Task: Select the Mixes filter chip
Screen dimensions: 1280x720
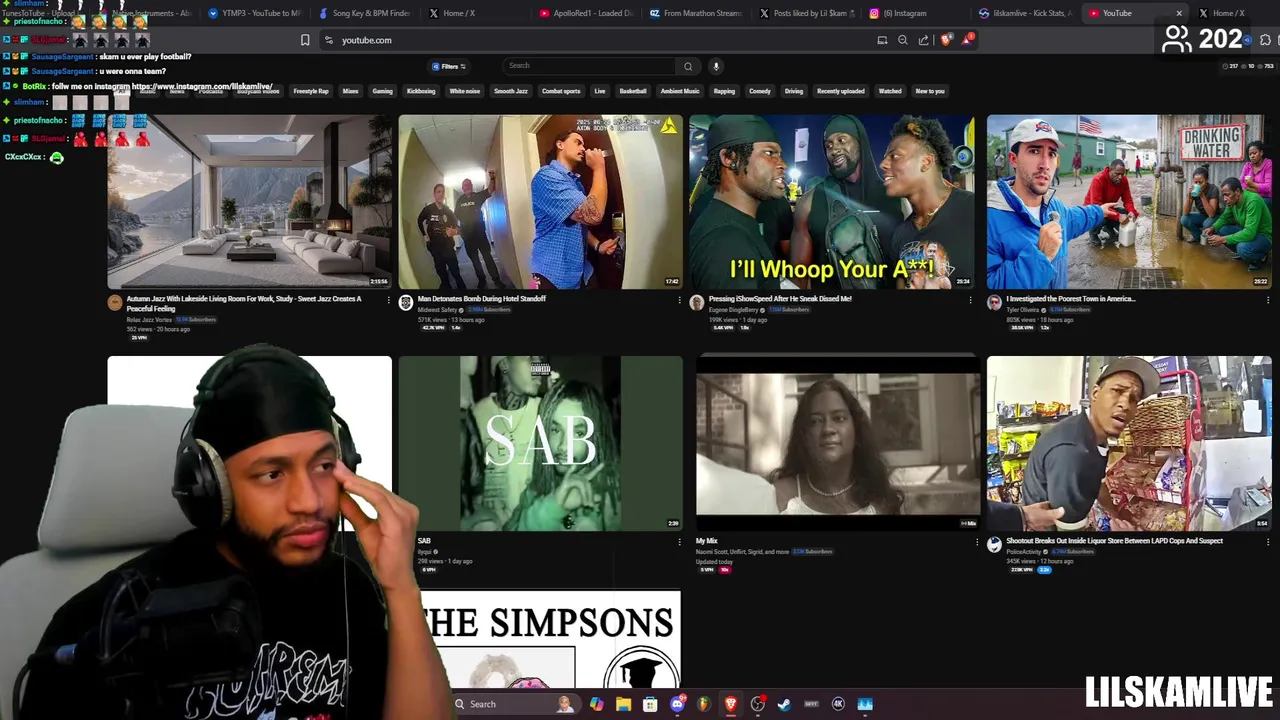Action: (x=350, y=91)
